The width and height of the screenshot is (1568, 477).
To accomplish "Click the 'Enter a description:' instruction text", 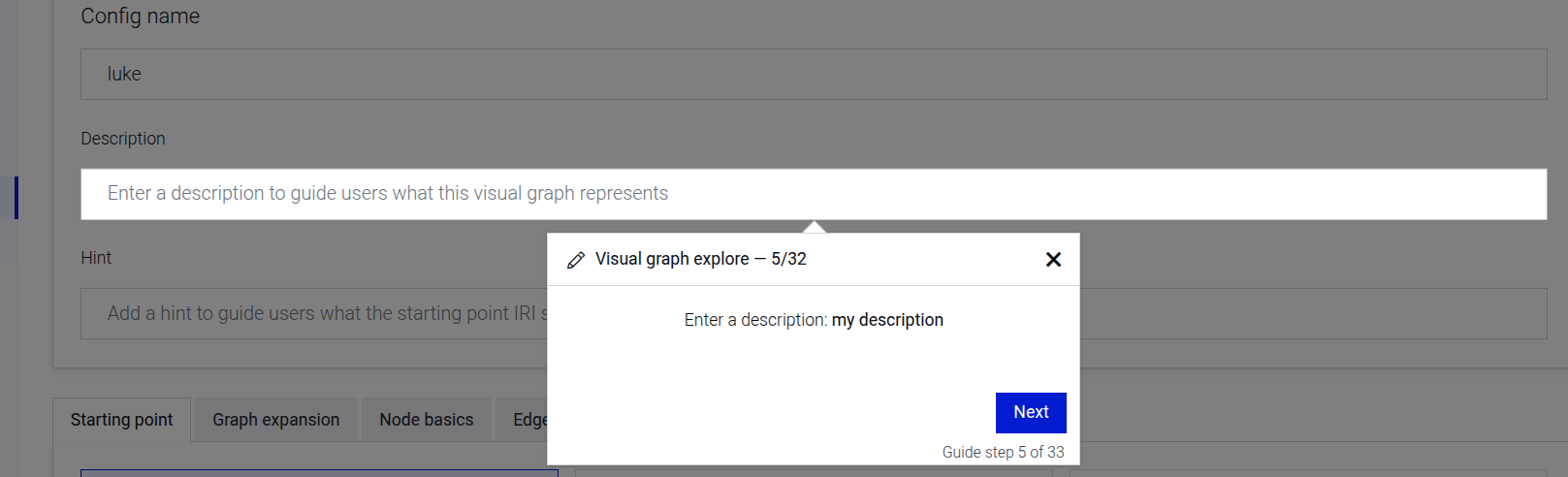I will (x=755, y=320).
